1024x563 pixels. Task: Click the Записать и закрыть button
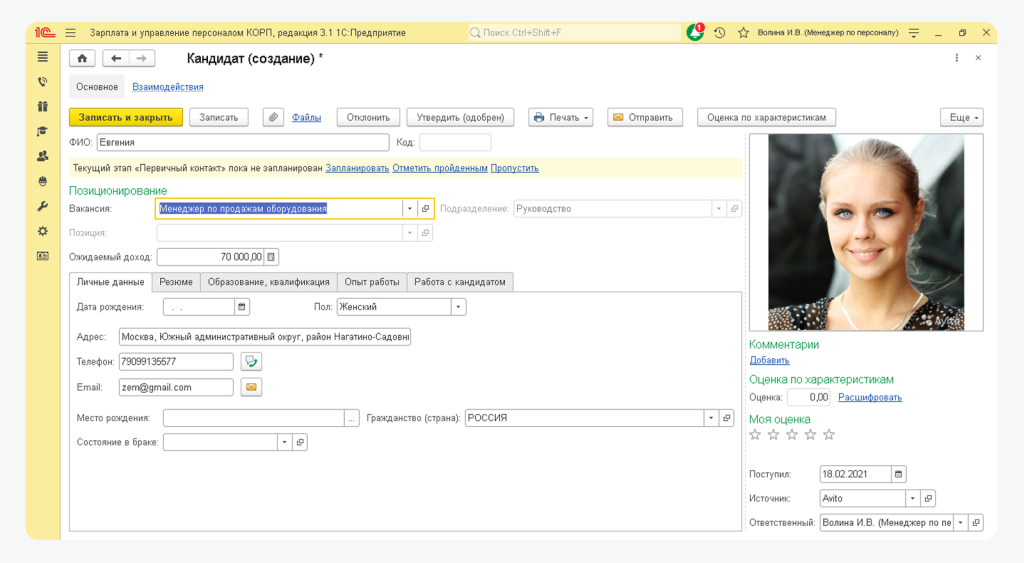[126, 117]
